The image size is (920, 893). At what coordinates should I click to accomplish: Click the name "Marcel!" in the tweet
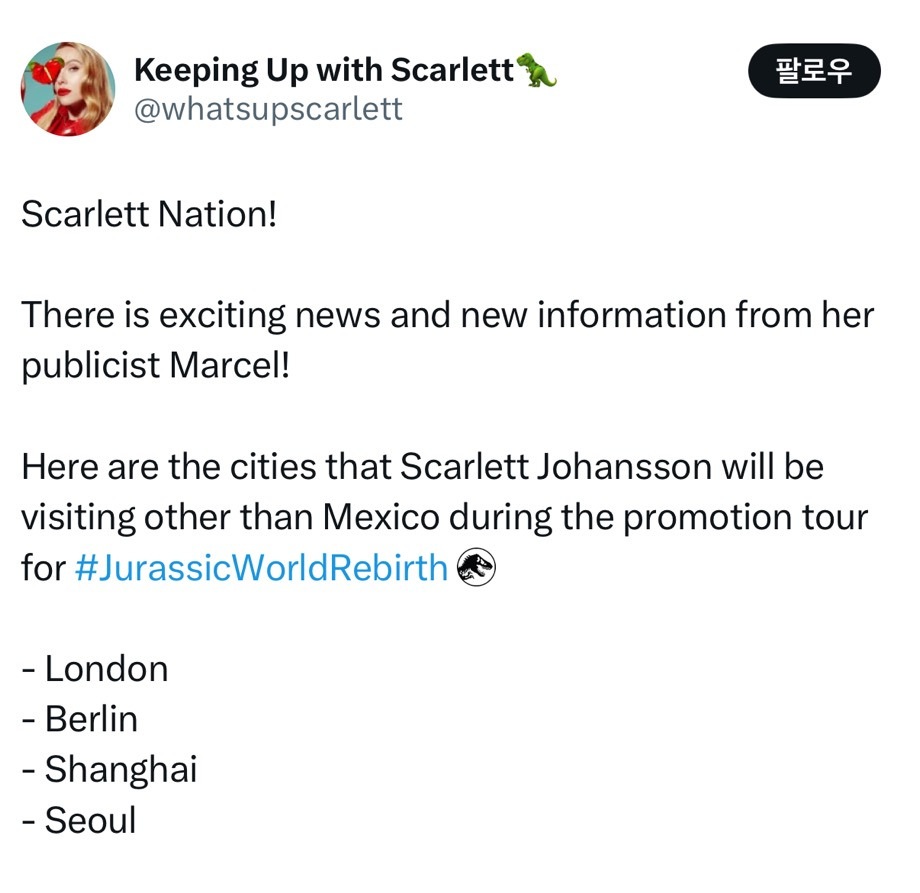coord(229,365)
